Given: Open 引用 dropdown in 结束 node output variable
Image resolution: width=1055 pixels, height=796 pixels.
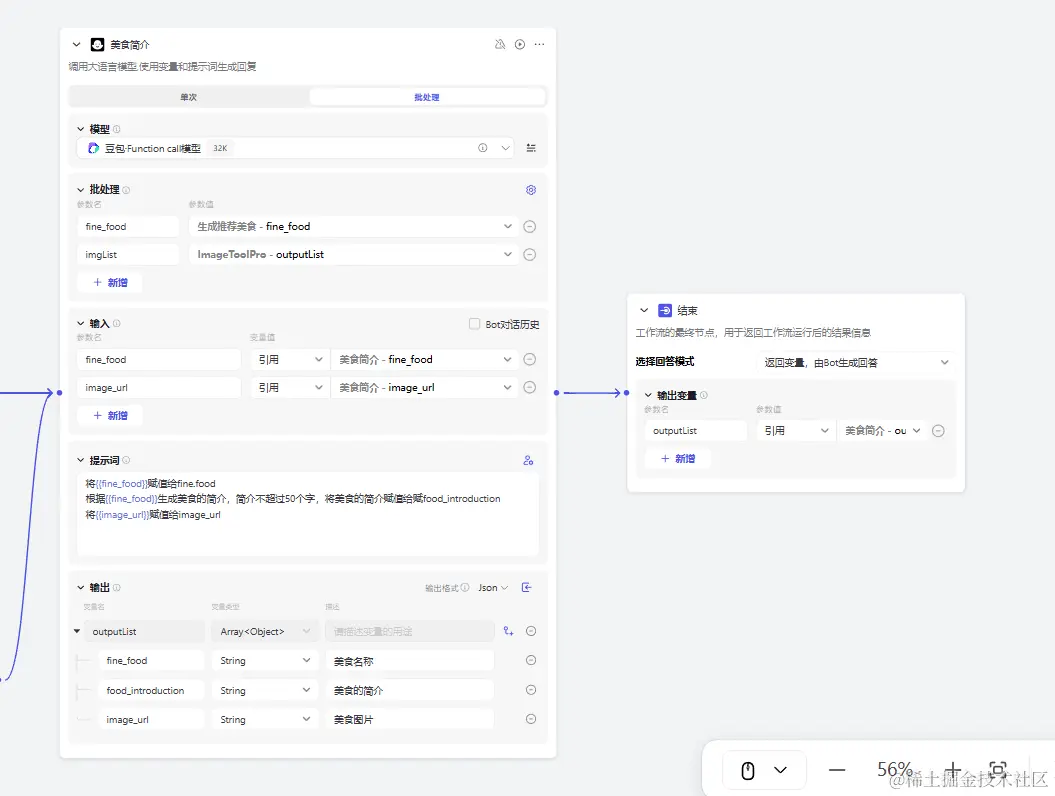Looking at the screenshot, I should (796, 431).
